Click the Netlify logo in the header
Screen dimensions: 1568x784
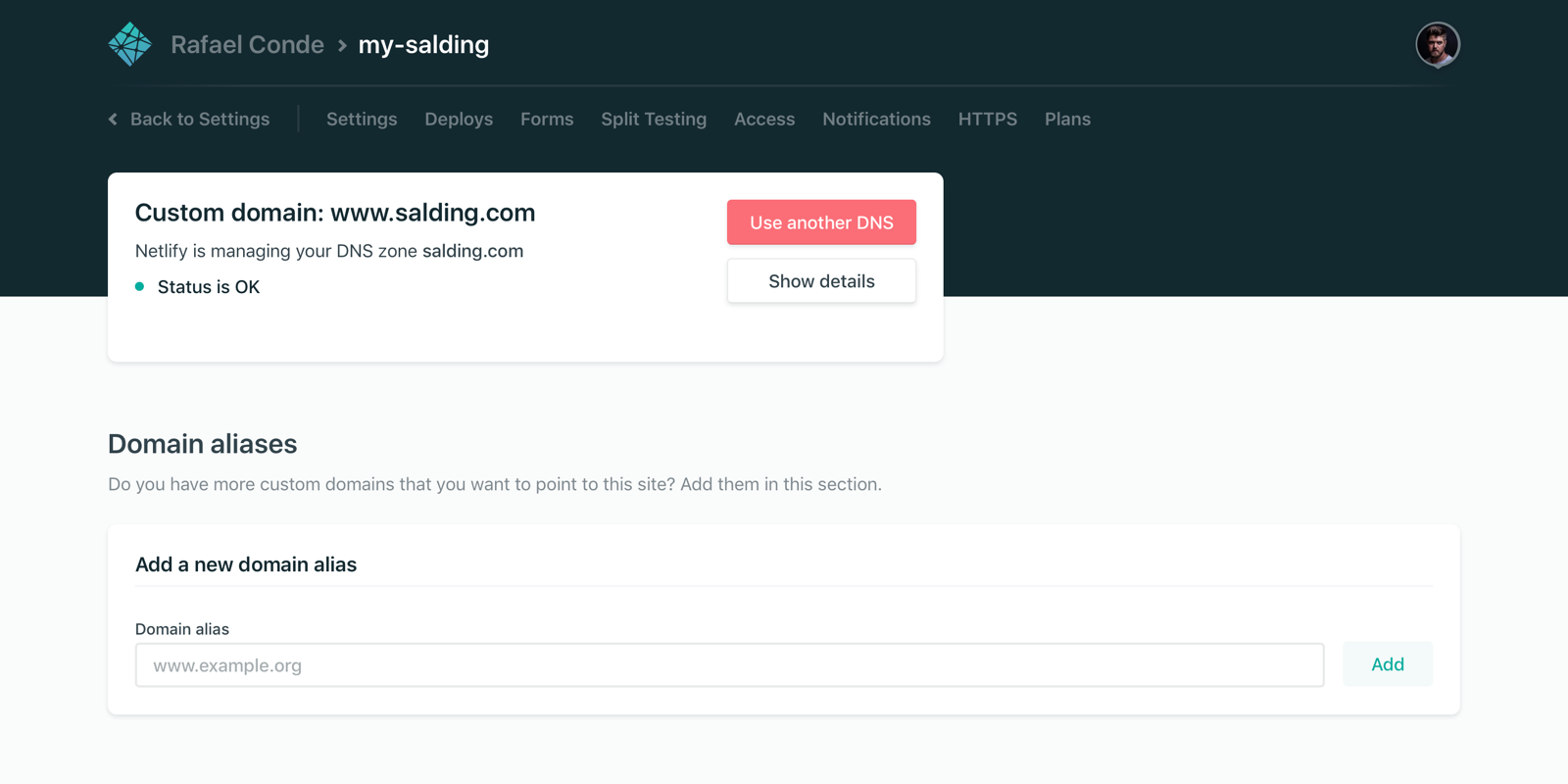tap(129, 43)
